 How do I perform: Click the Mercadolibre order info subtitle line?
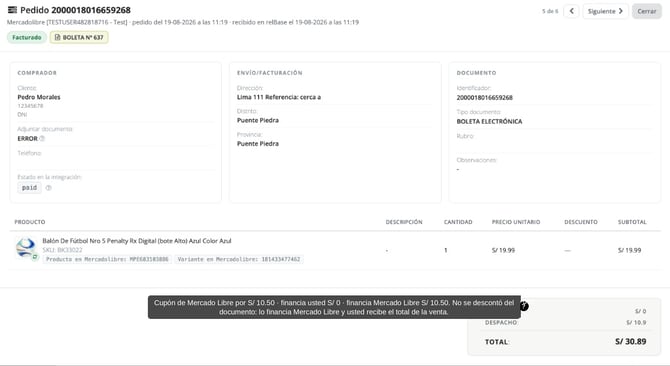[183, 22]
